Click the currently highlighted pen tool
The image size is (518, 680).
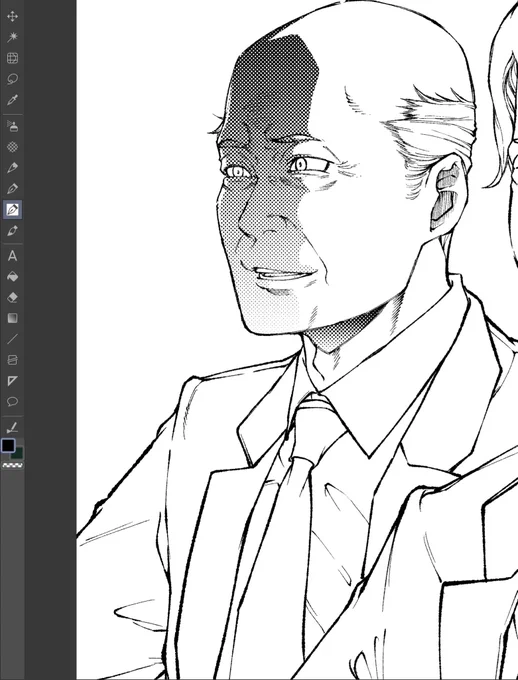pyautogui.click(x=12, y=210)
